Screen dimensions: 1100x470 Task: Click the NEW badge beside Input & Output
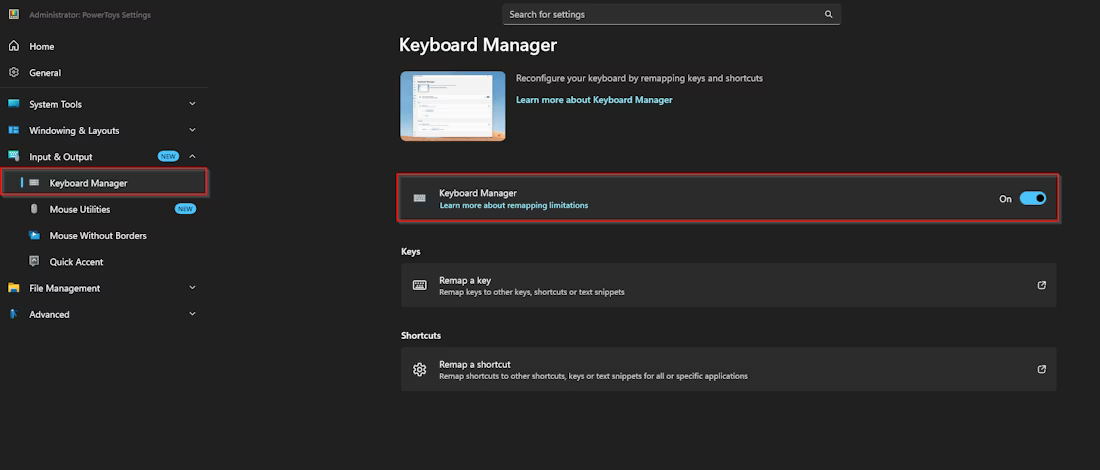pos(168,156)
